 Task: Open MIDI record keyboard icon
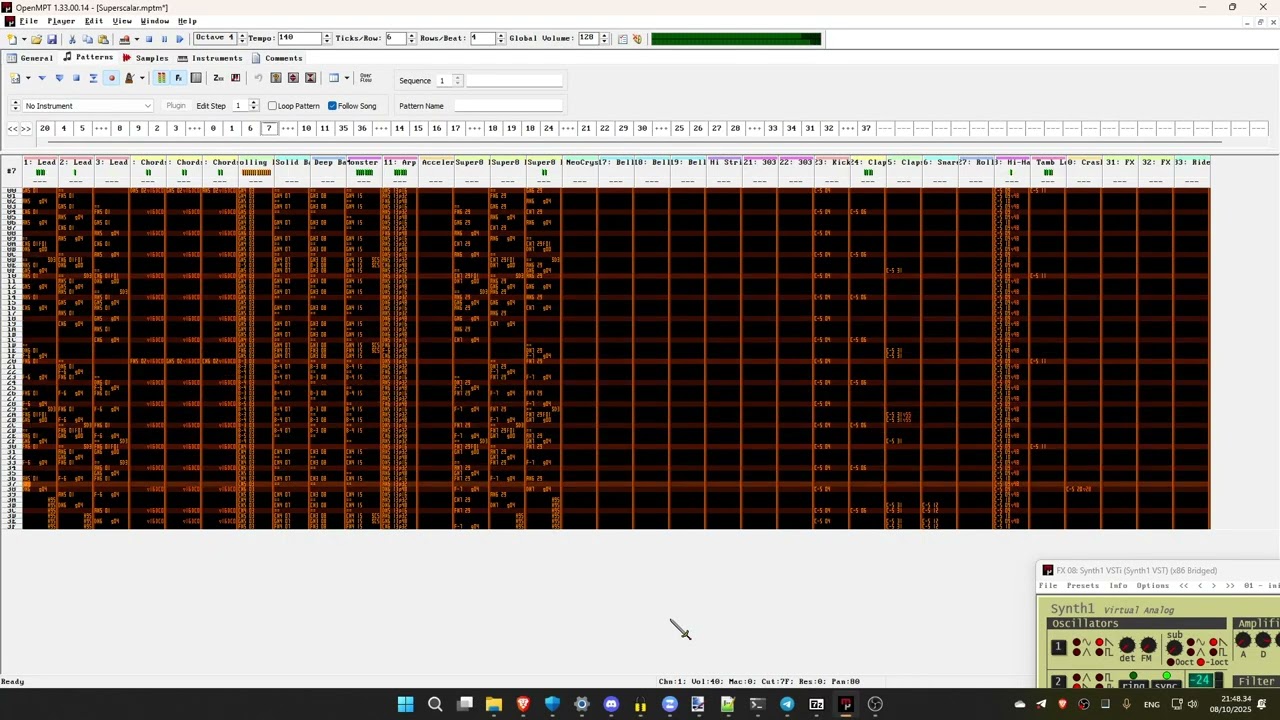click(x=124, y=39)
